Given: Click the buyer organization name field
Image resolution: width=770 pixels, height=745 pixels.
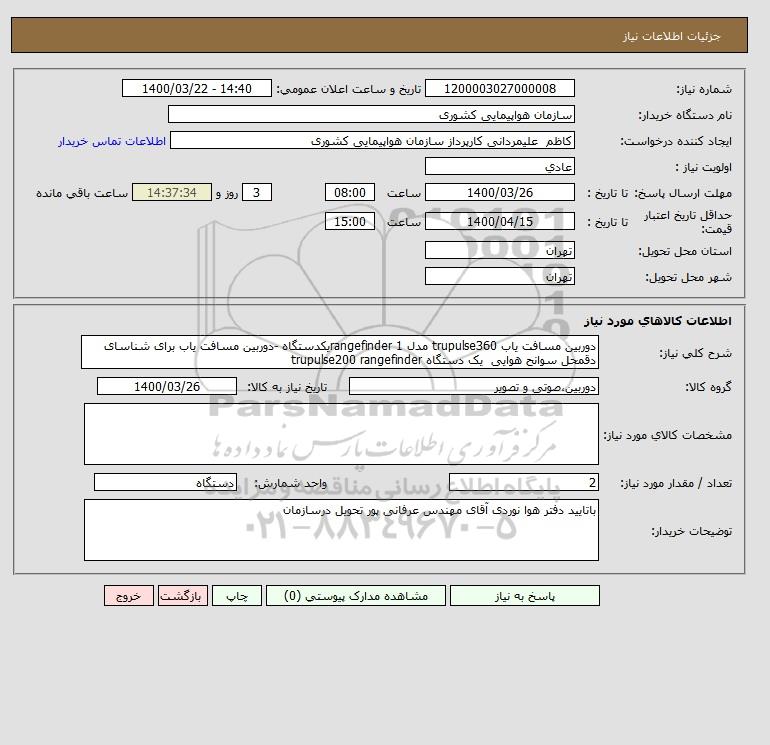Looking at the screenshot, I should coord(371,114).
